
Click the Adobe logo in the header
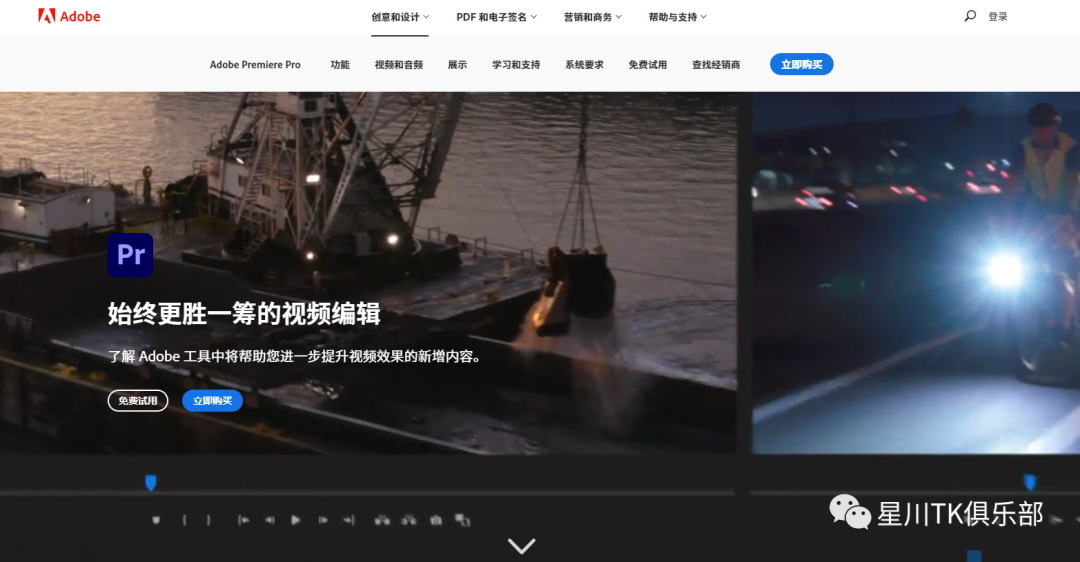pos(69,16)
